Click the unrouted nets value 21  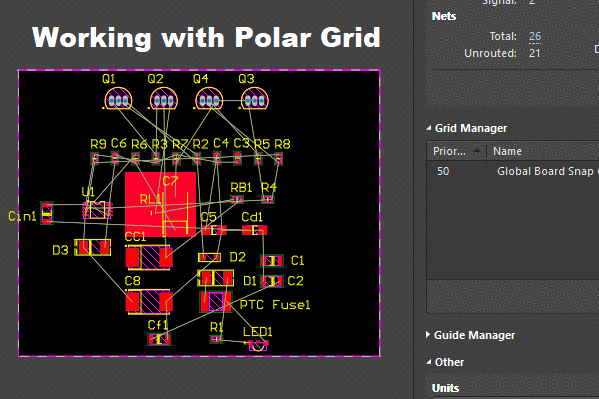pyautogui.click(x=534, y=53)
